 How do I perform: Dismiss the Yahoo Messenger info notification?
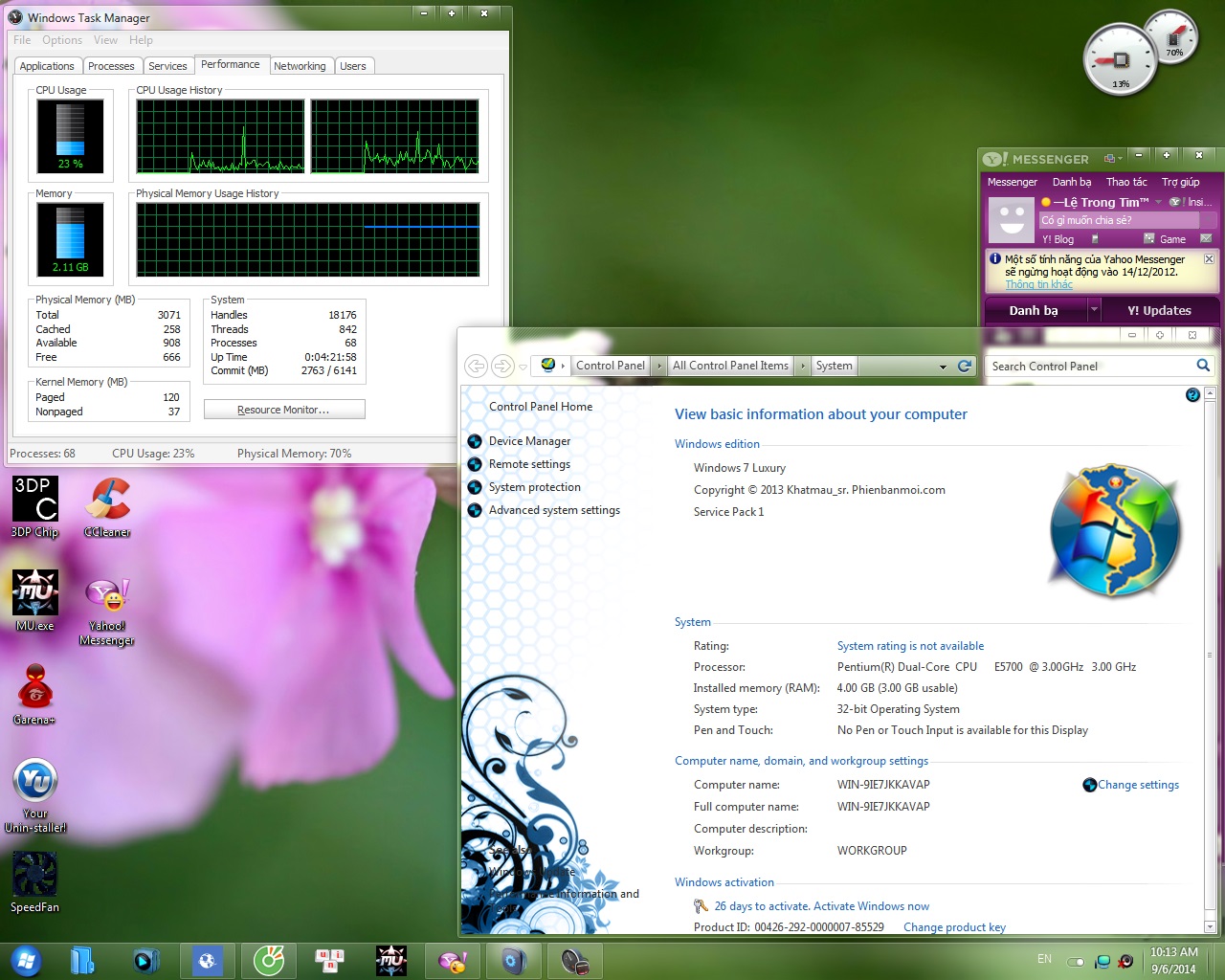tap(1209, 259)
